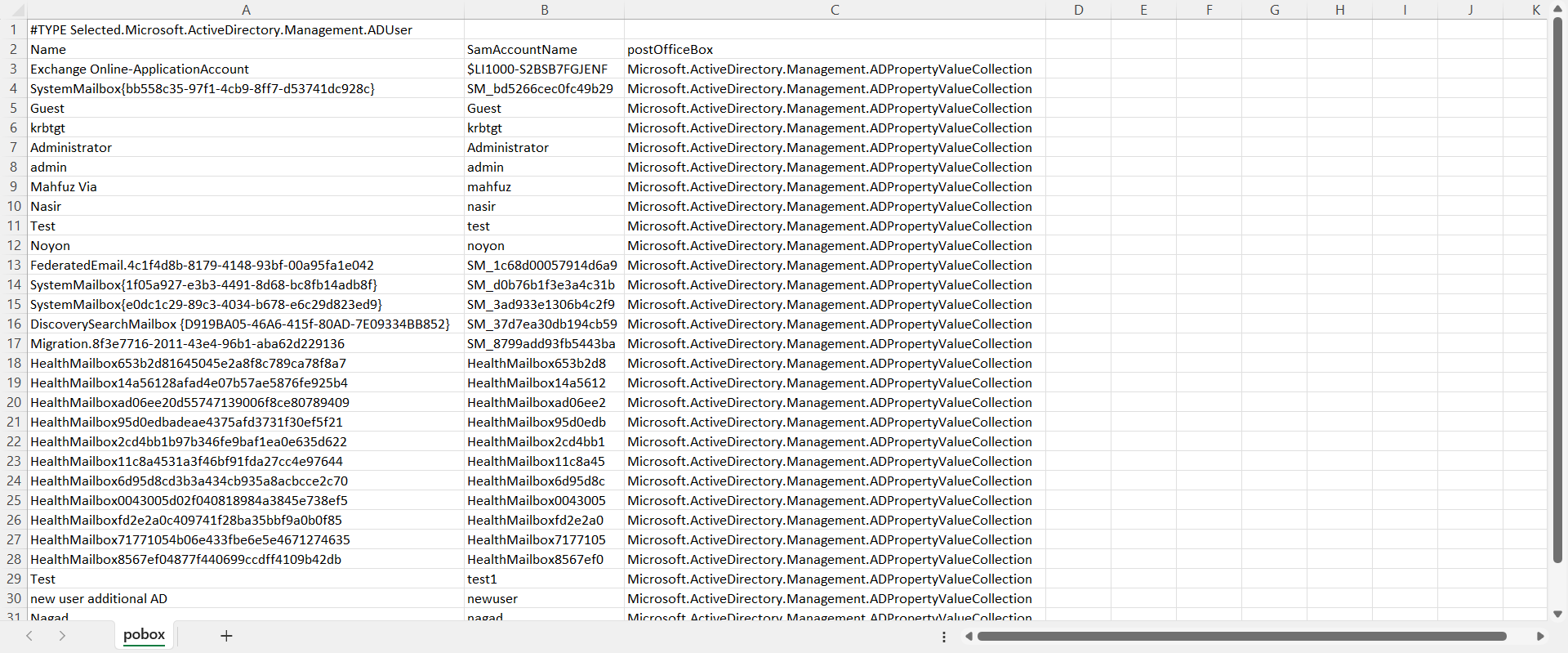Select DiscoverySearchMailbox cell

[x=246, y=324]
